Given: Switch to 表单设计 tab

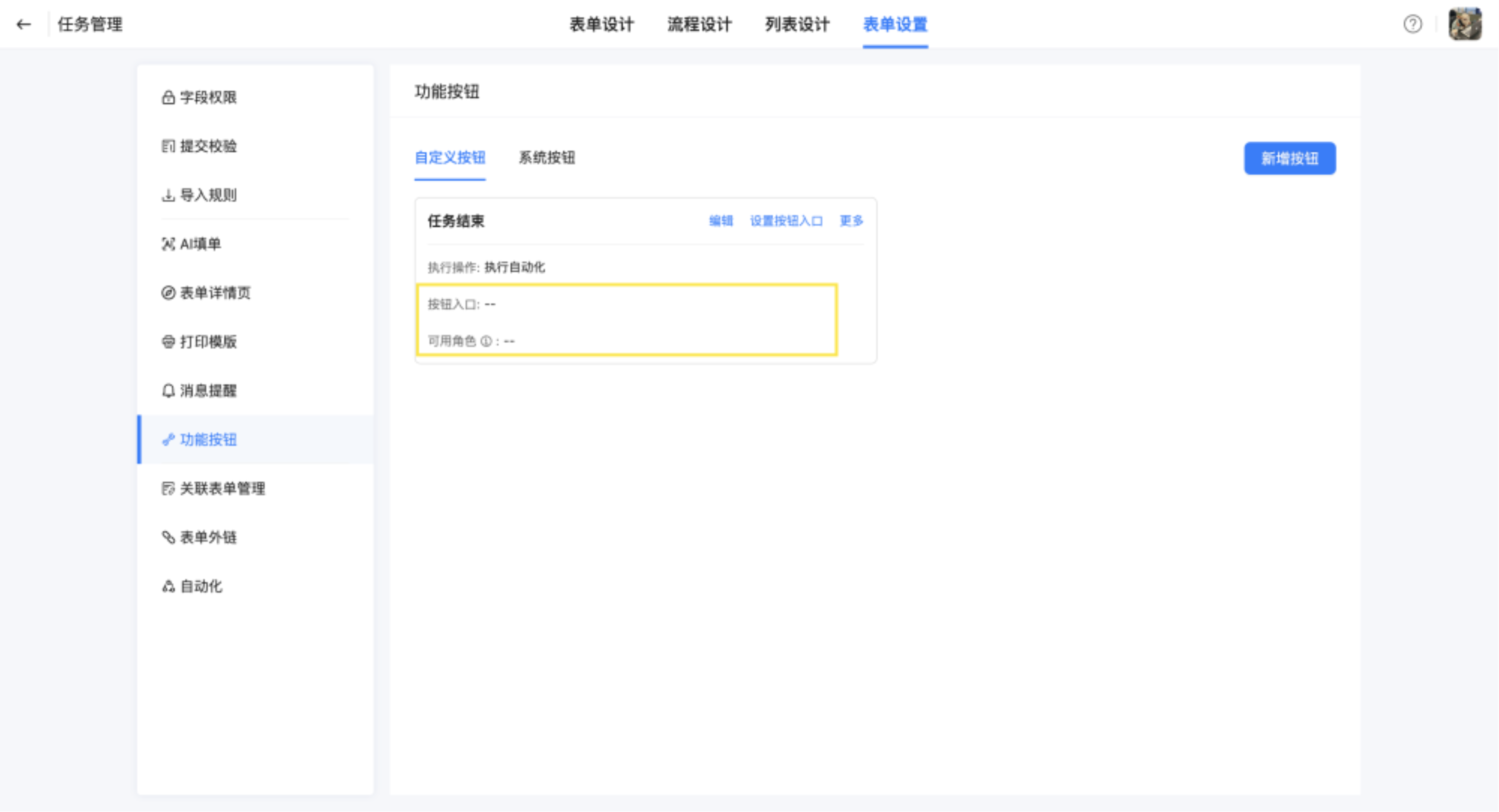Looking at the screenshot, I should pyautogui.click(x=601, y=25).
